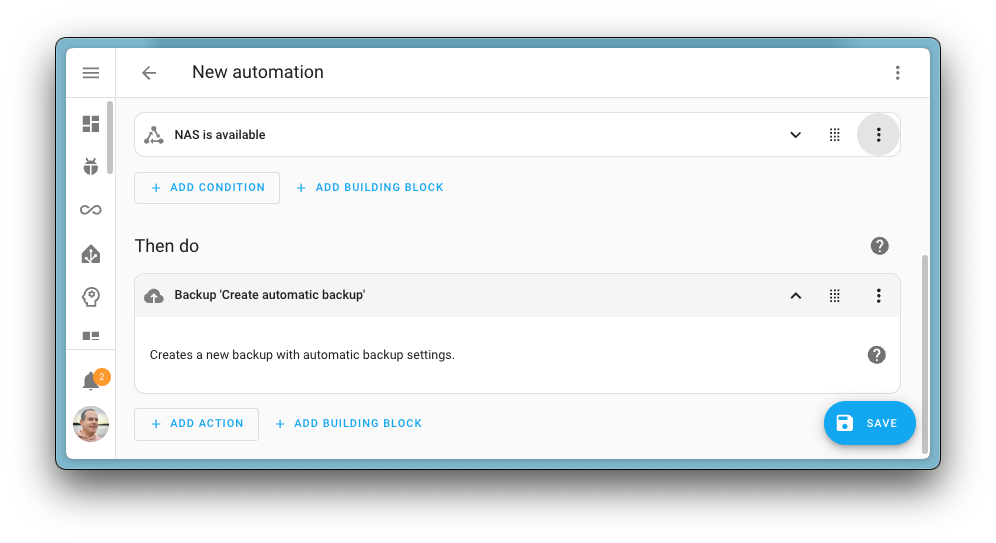Open the partially visible grid sidebar icon
Screen dimensions: 996x543
pos(91,336)
